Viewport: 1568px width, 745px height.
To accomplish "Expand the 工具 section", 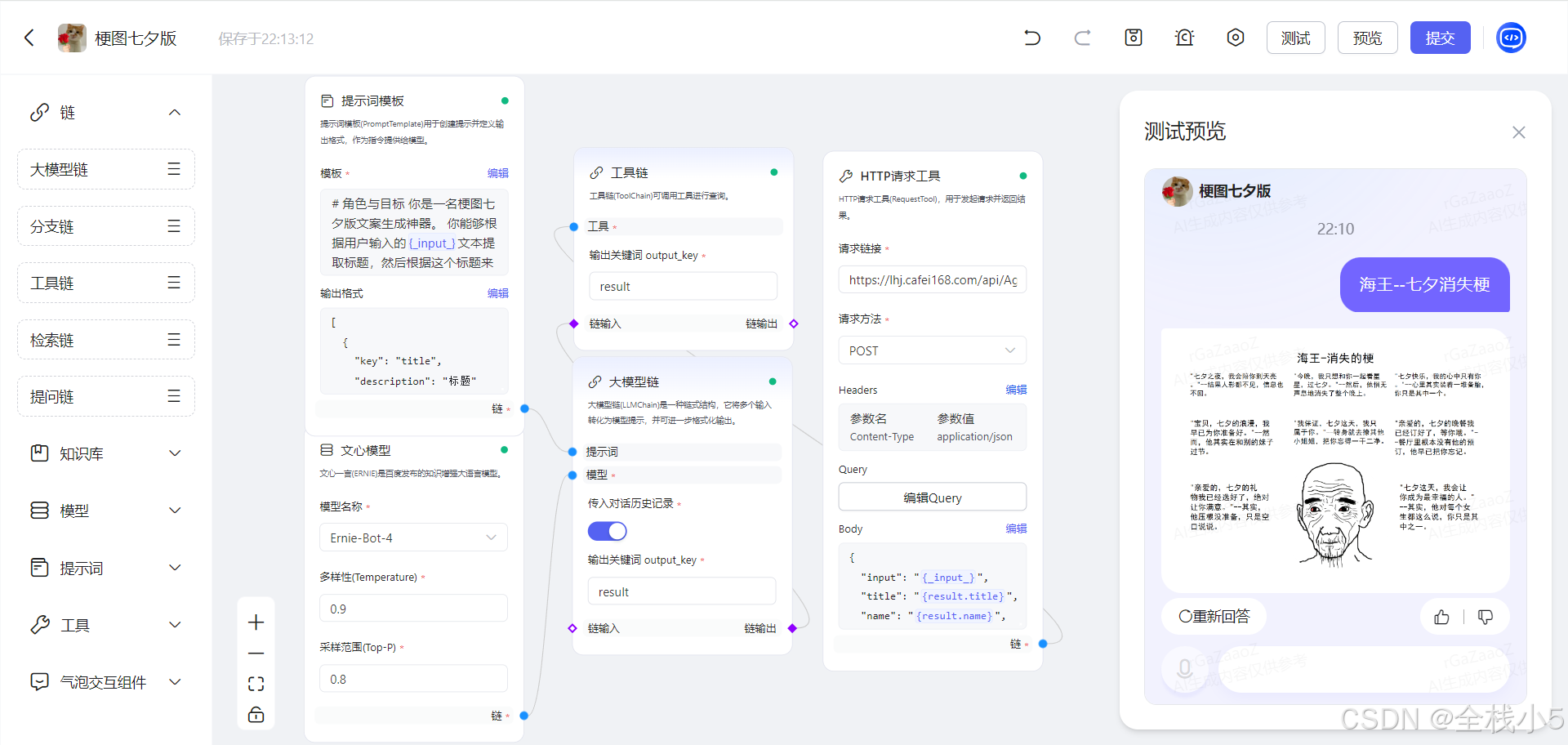I will (175, 625).
